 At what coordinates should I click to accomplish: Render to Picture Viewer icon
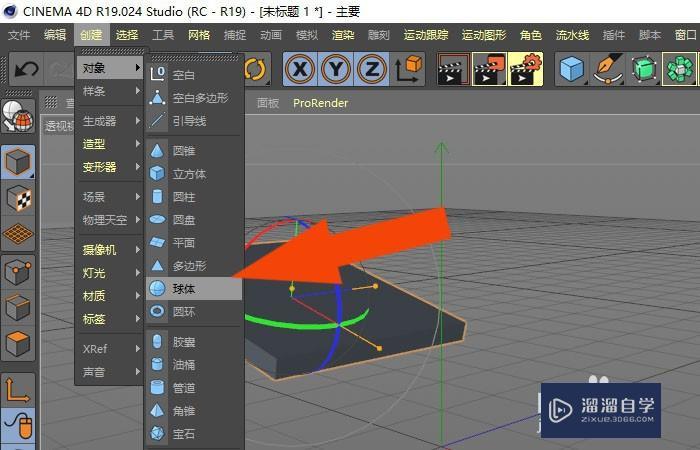click(x=489, y=69)
